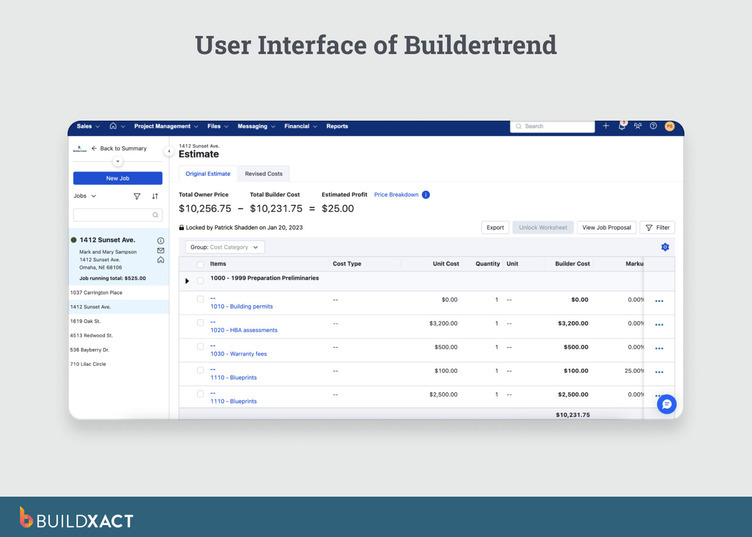752x537 pixels.
Task: Open the orange user profile avatar
Action: click(x=670, y=126)
